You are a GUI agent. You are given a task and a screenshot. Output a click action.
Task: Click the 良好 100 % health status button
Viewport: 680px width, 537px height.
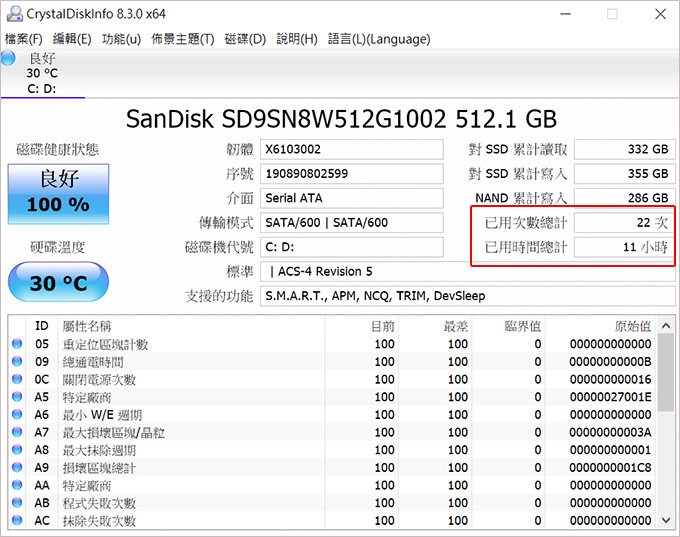58,194
